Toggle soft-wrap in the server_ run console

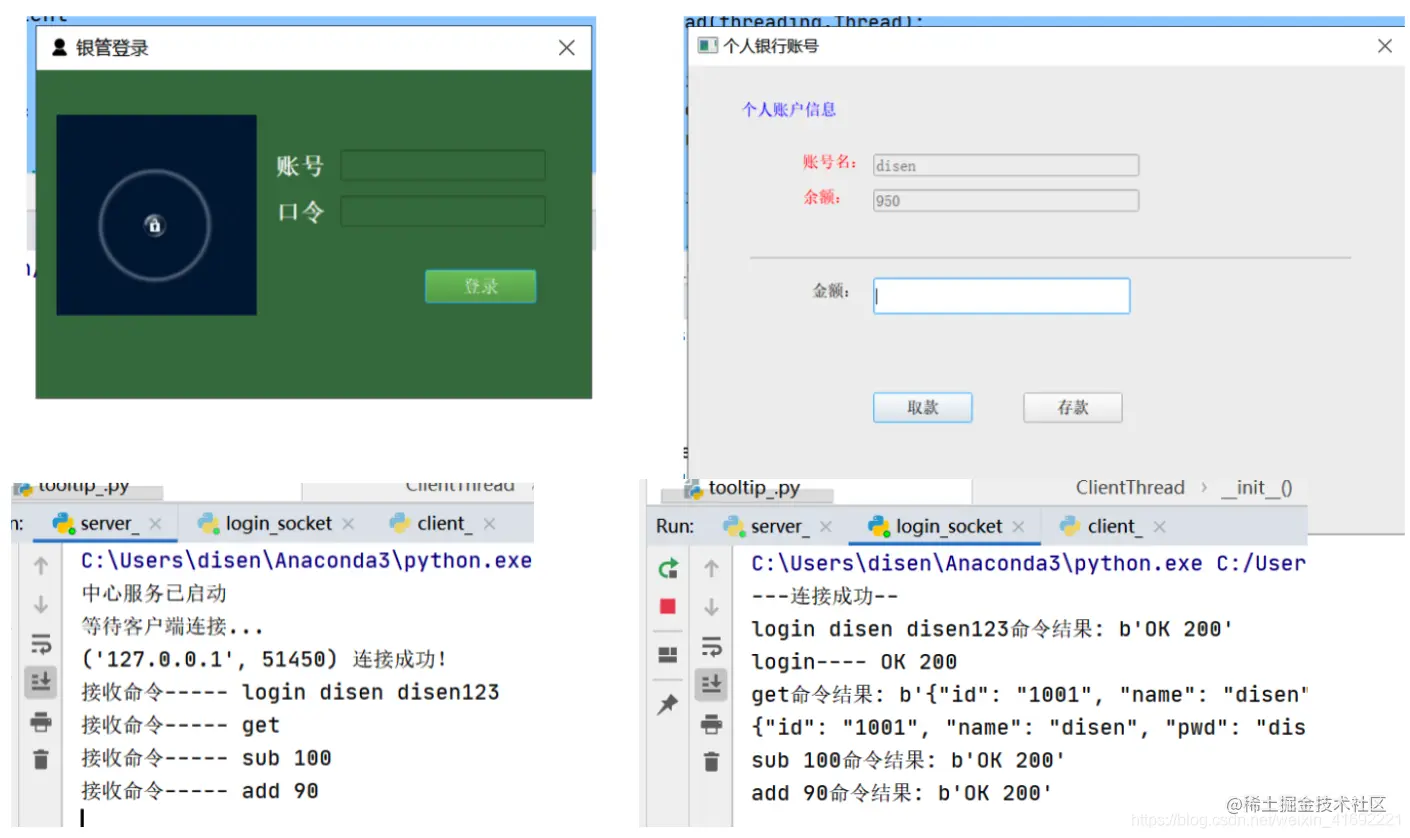(41, 643)
